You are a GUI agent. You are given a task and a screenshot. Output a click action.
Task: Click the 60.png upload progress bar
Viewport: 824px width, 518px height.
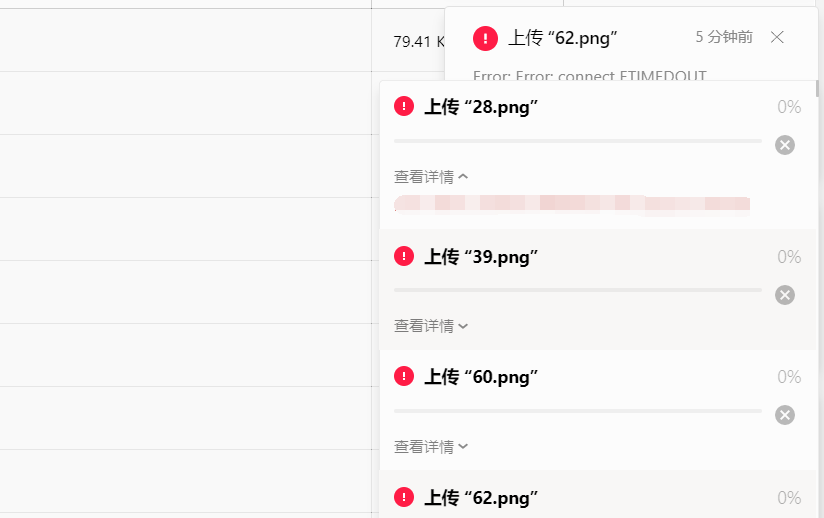(578, 411)
